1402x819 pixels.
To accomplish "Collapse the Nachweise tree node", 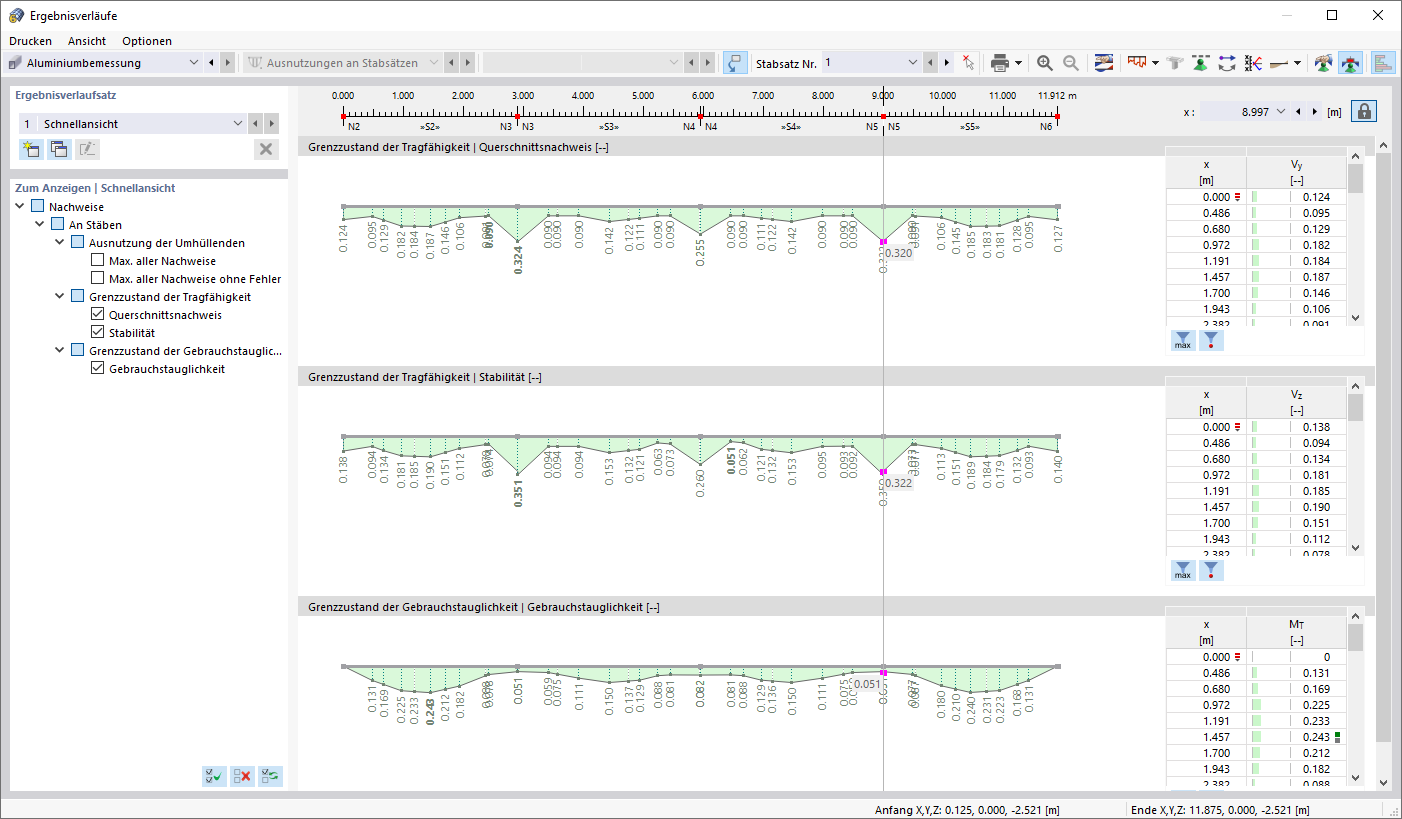I will pos(20,207).
